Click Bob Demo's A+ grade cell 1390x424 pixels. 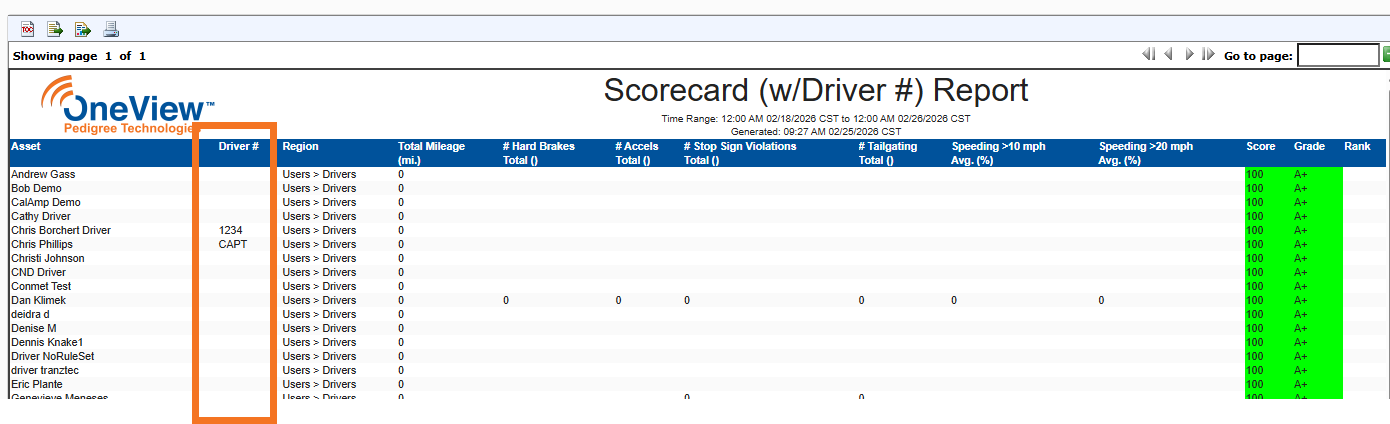1301,188
